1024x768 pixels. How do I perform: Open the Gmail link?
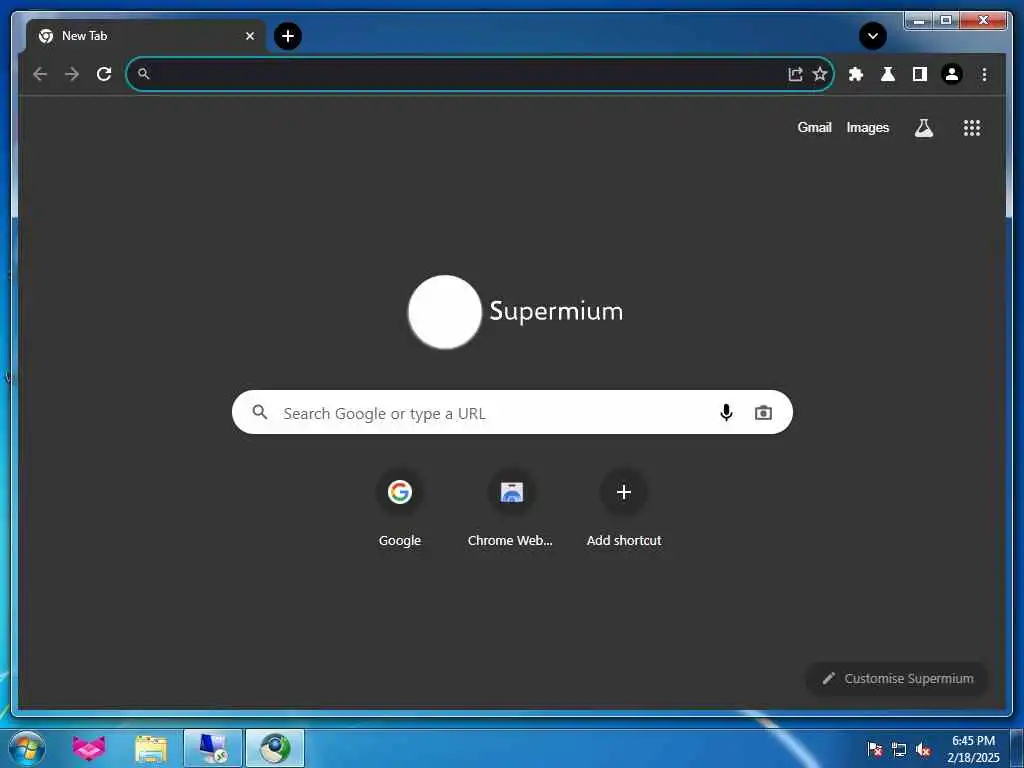pos(814,127)
